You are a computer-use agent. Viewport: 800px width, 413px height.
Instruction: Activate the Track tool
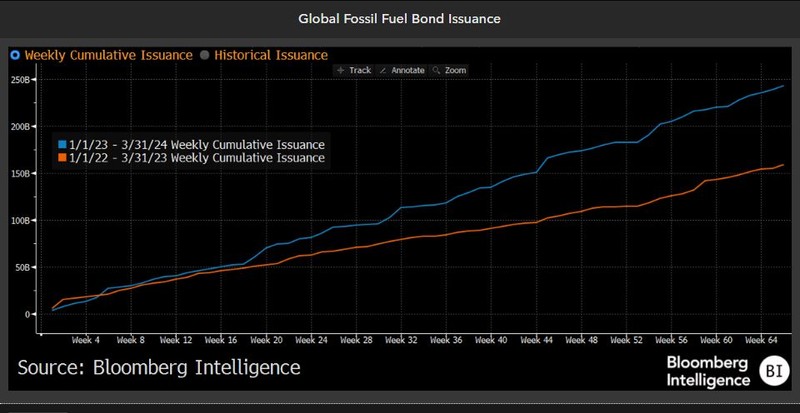pos(355,70)
